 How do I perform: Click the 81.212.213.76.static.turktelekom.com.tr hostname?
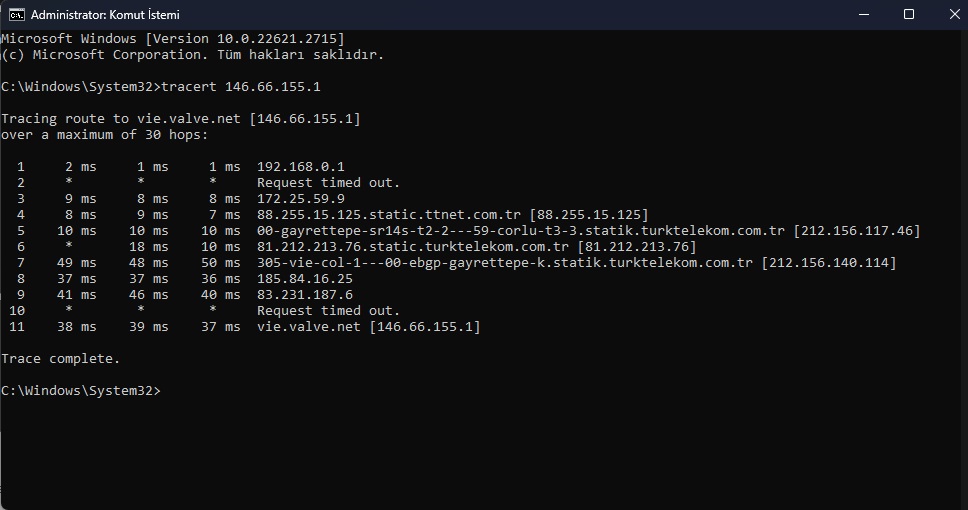click(412, 247)
